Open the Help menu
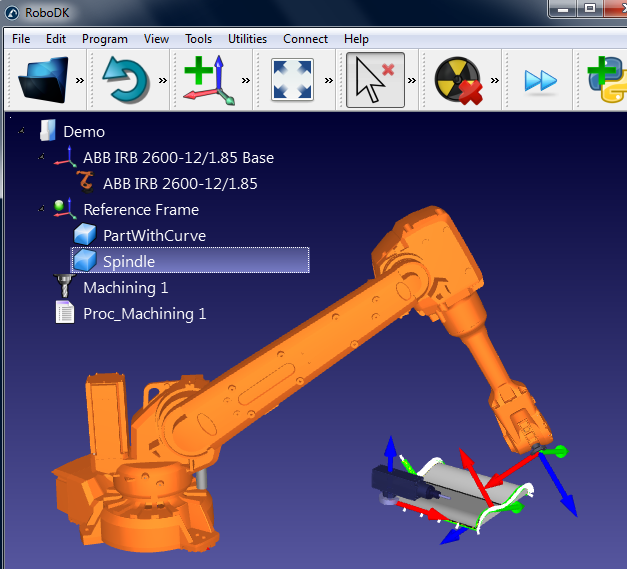This screenshot has height=569, width=627. click(356, 39)
